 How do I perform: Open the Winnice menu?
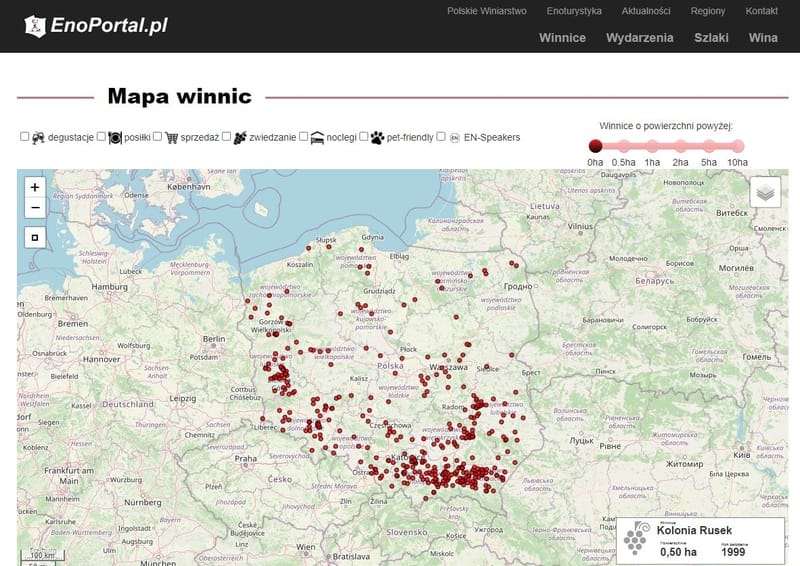point(562,38)
